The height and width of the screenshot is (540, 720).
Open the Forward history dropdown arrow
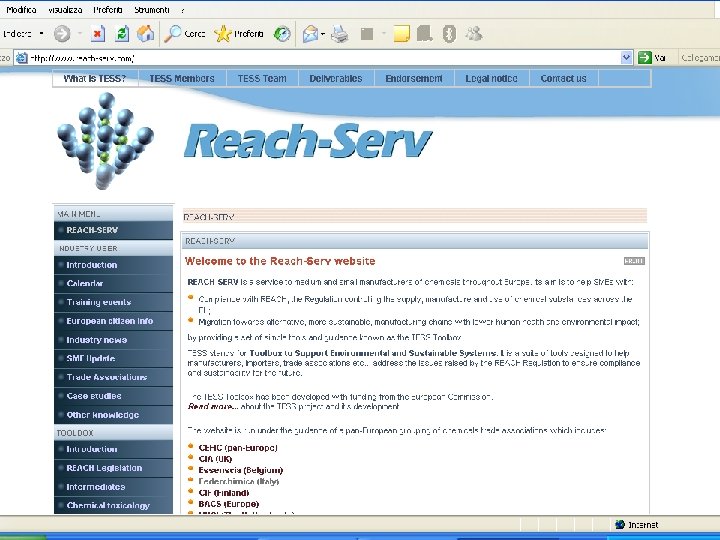pyautogui.click(x=79, y=34)
